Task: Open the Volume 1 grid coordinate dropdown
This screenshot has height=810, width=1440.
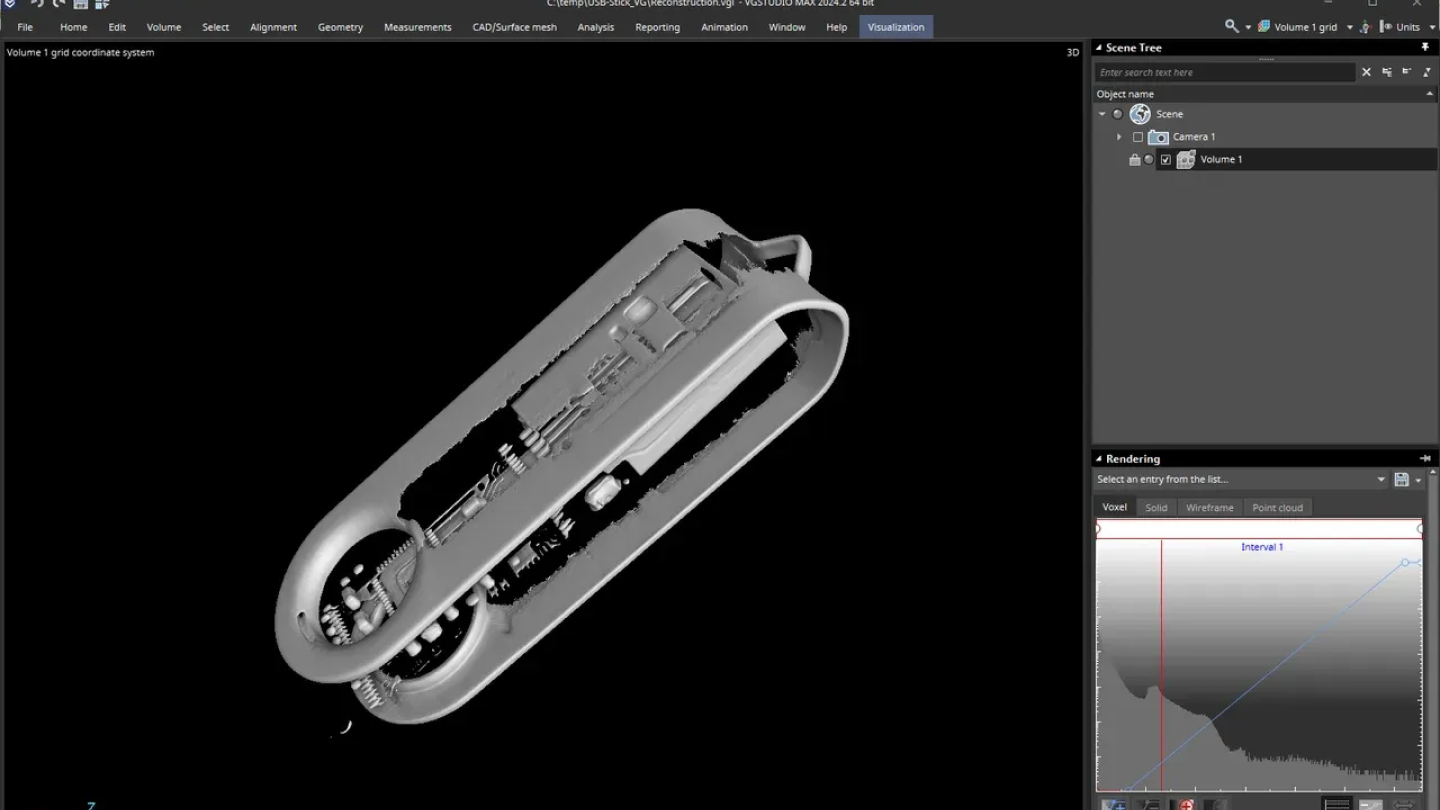Action: click(x=1349, y=27)
